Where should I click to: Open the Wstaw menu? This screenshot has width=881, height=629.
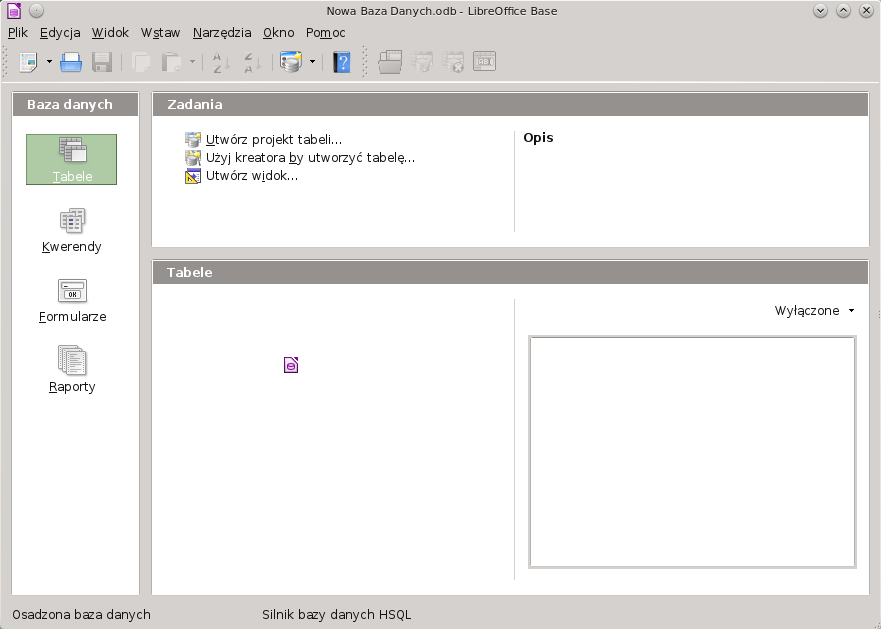coord(160,33)
